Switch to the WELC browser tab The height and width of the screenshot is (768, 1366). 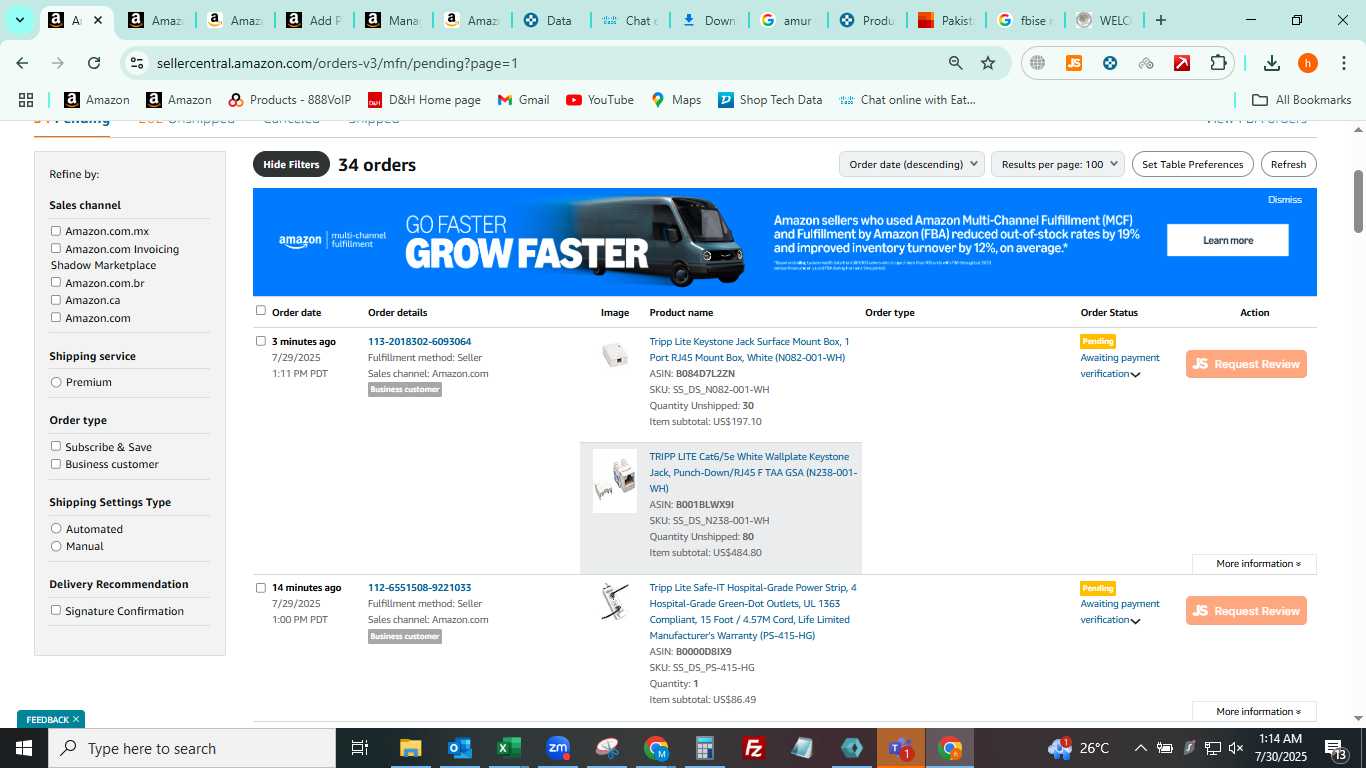pyautogui.click(x=1103, y=20)
